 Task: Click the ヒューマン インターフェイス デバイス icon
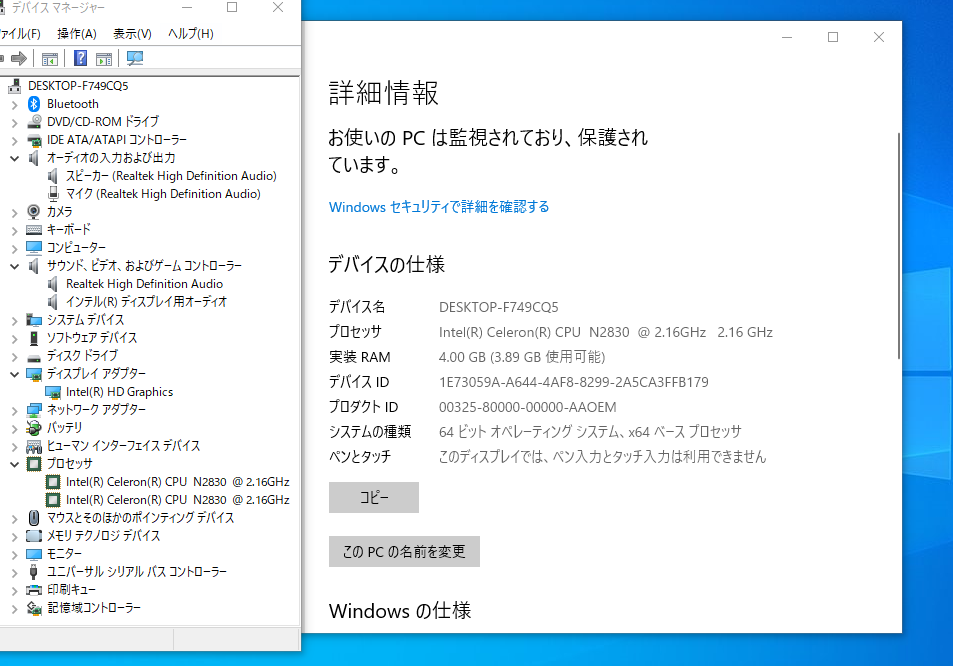tap(34, 446)
